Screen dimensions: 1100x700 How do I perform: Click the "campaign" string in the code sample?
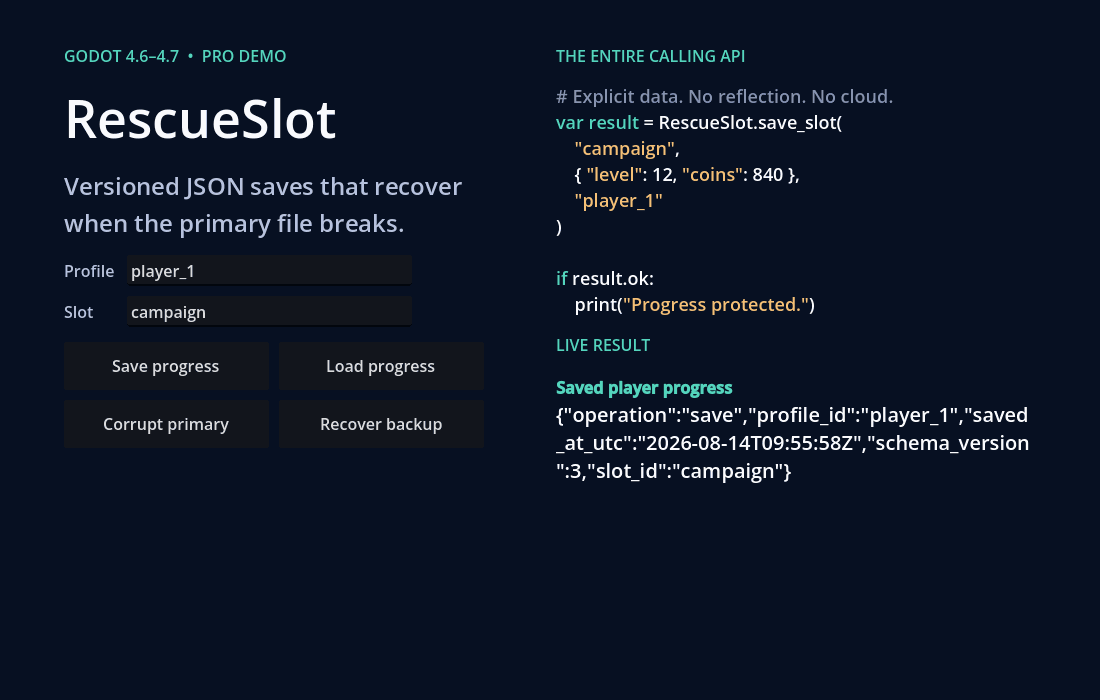click(626, 149)
